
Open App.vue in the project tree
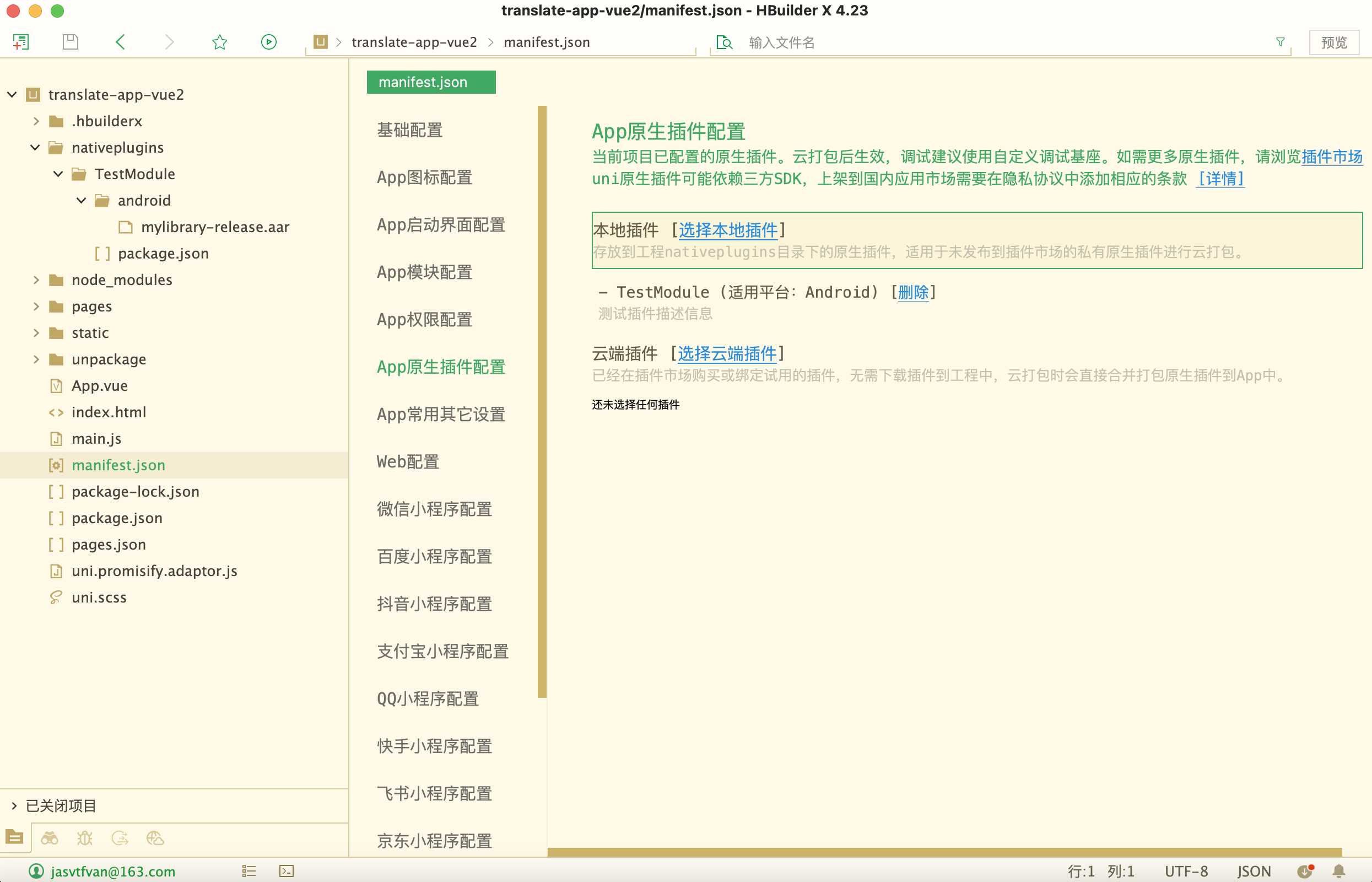[x=100, y=386]
